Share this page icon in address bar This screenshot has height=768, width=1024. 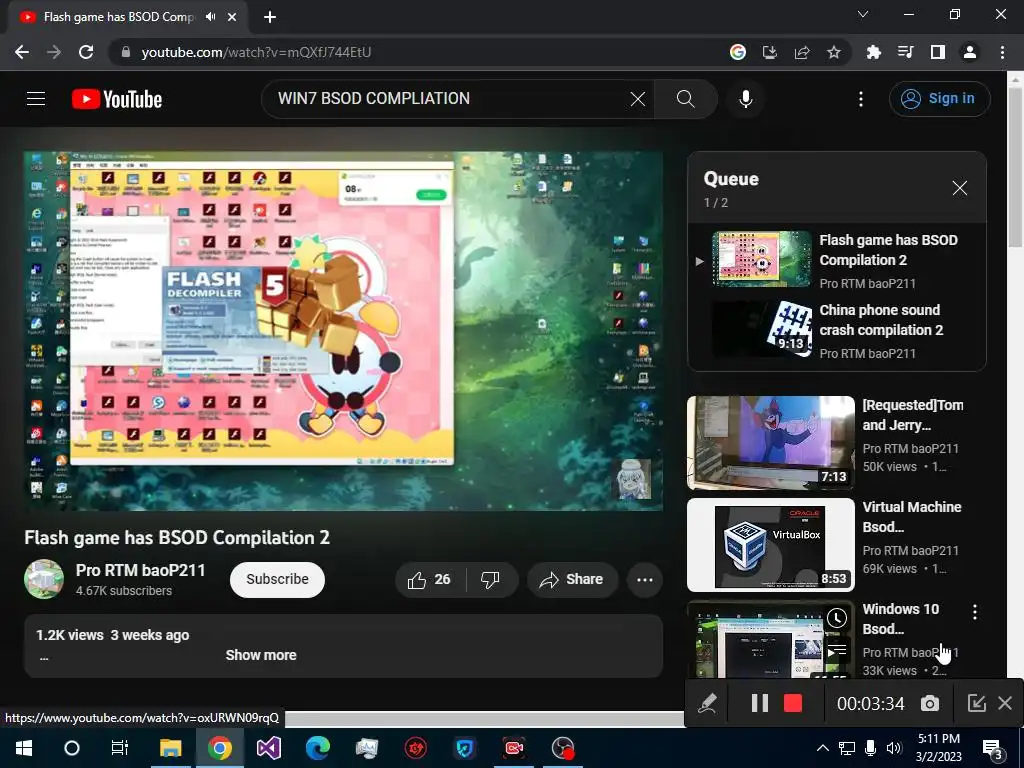point(802,52)
